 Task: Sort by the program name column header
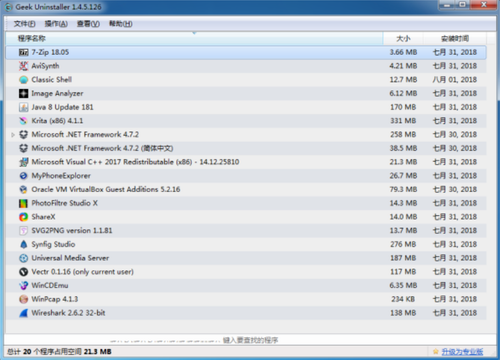click(x=194, y=39)
